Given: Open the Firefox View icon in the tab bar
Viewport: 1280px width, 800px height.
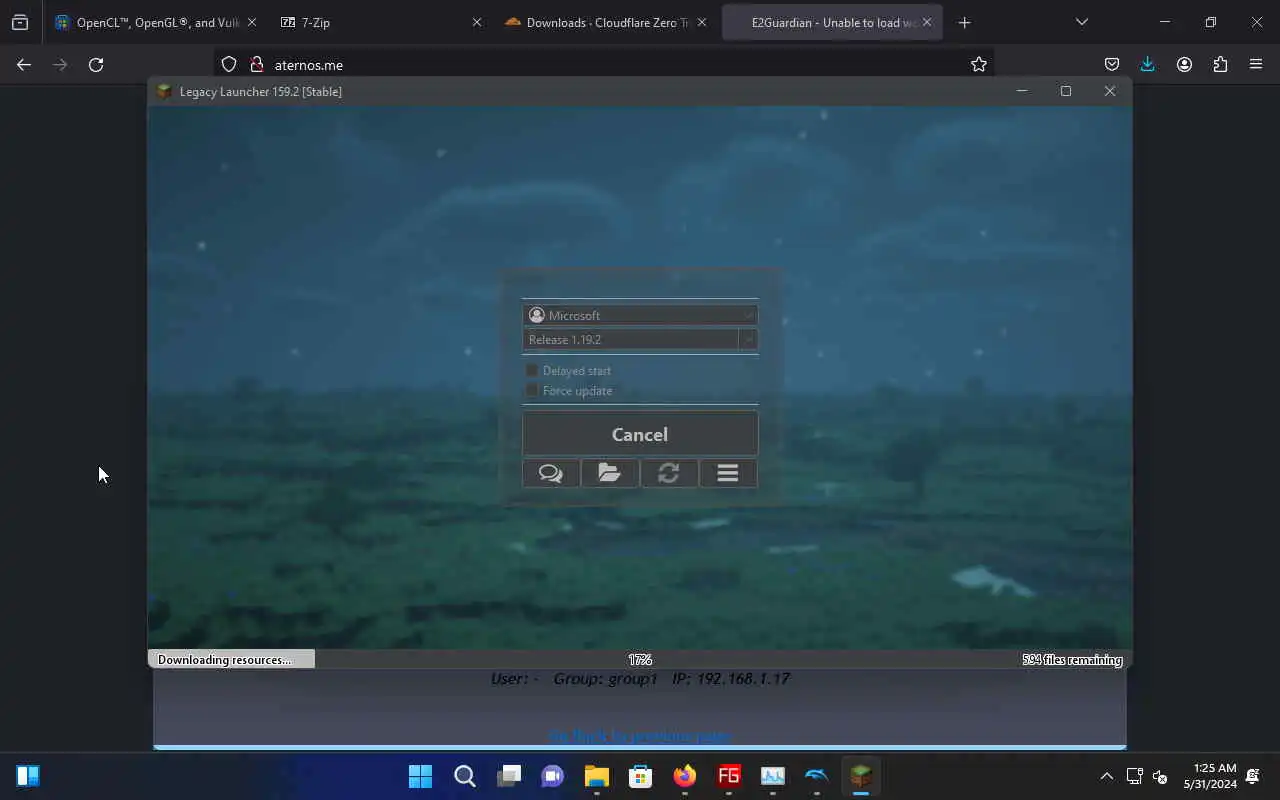Looking at the screenshot, I should coord(20,22).
